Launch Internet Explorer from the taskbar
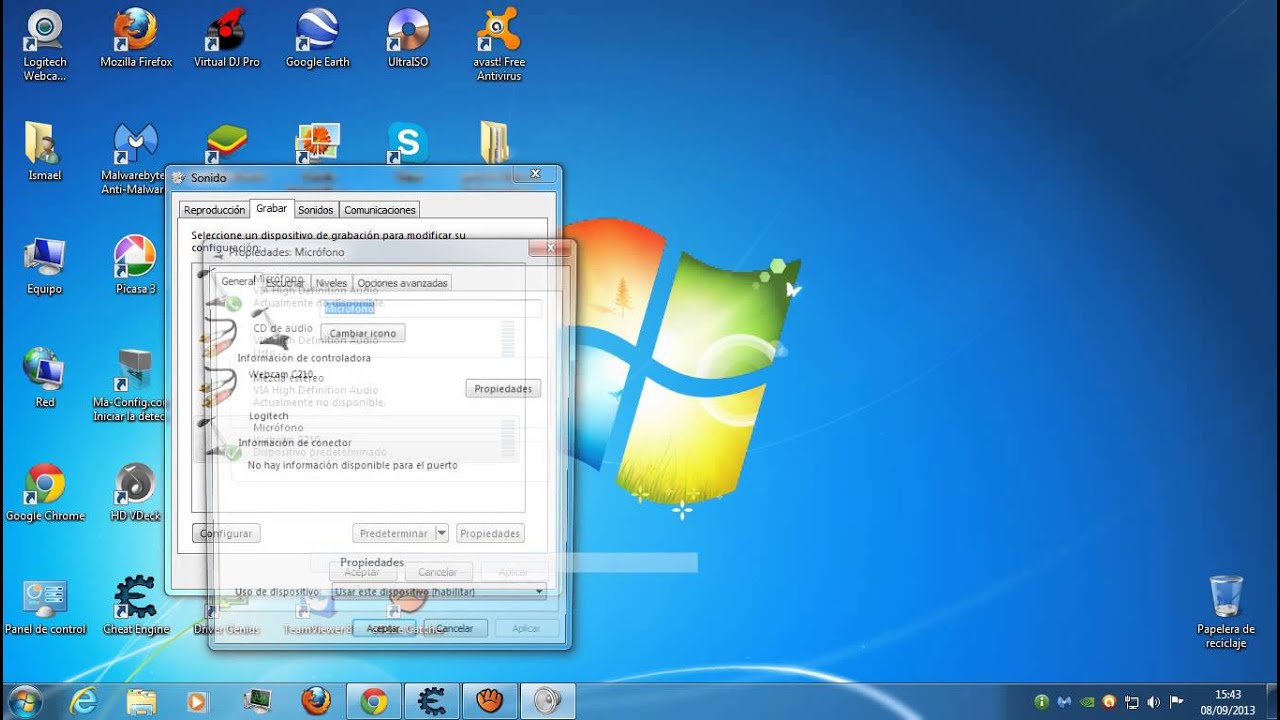The image size is (1280, 720). [x=84, y=702]
